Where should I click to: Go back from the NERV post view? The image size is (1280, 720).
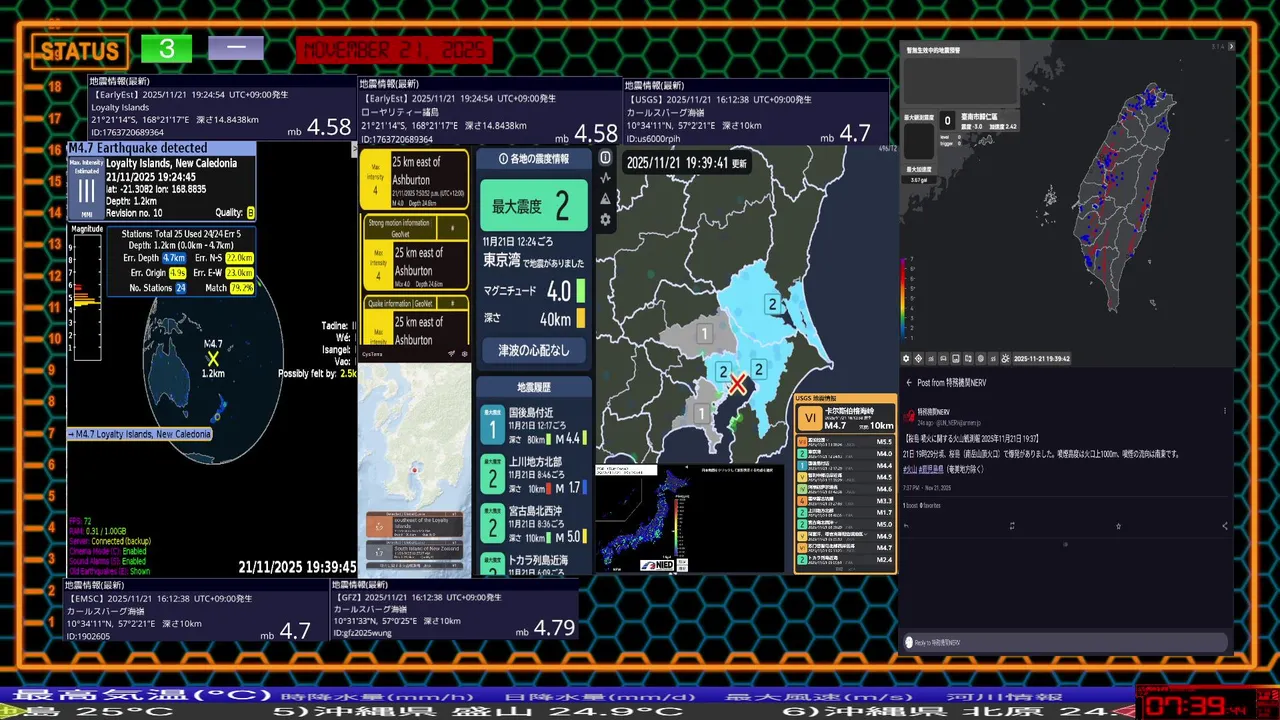pos(909,382)
